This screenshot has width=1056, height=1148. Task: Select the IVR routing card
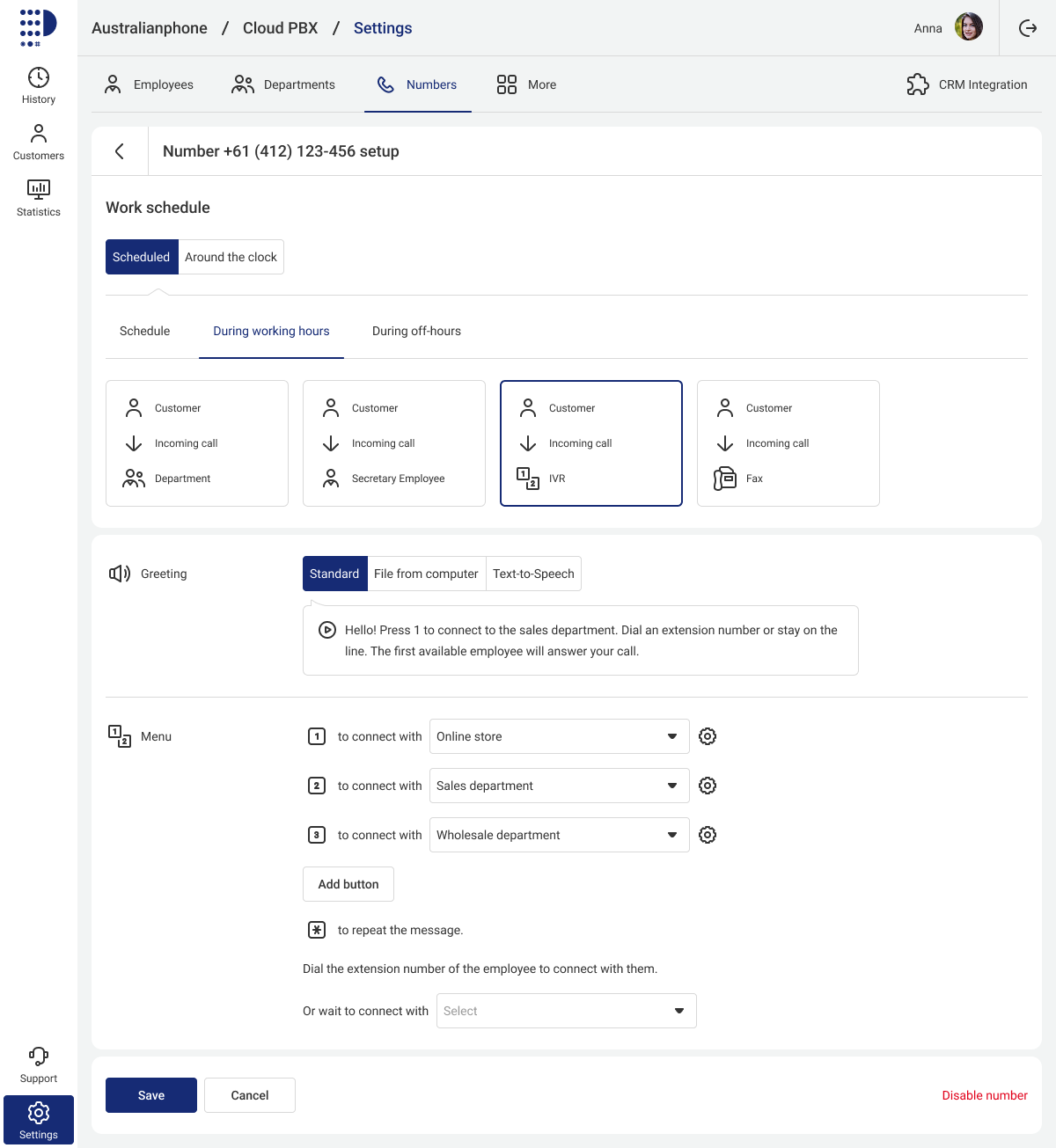click(x=591, y=443)
